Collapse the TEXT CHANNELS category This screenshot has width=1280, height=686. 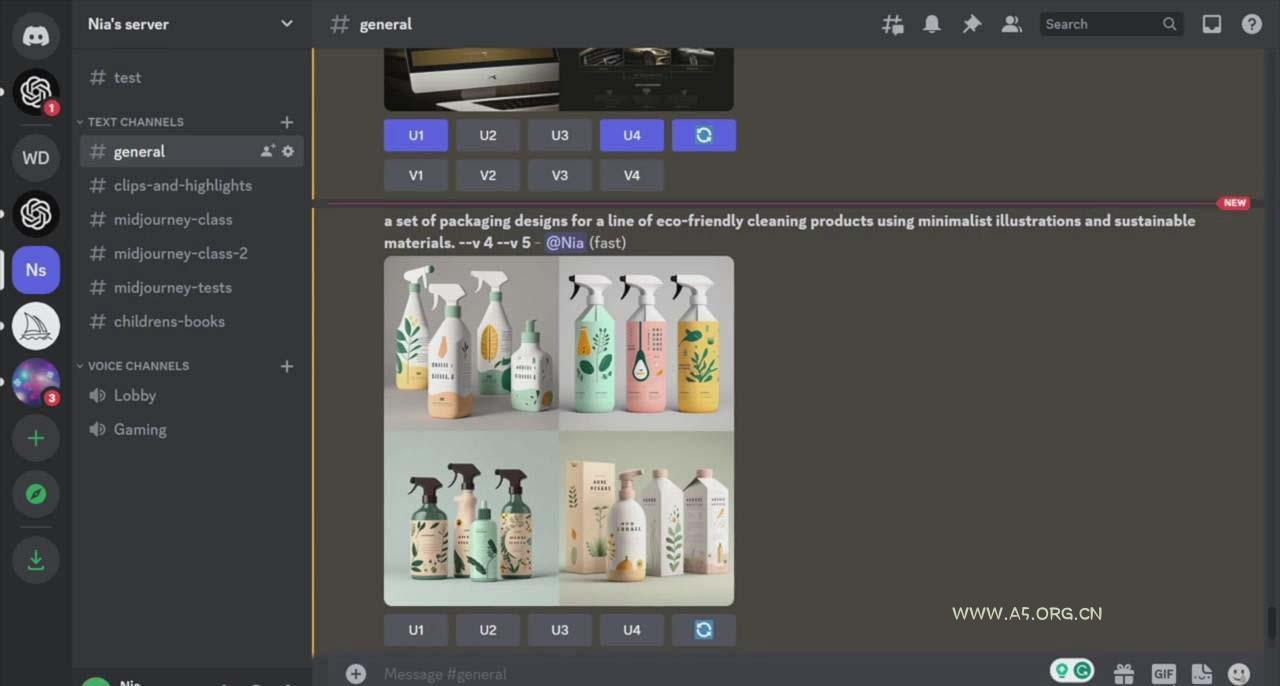pos(135,122)
